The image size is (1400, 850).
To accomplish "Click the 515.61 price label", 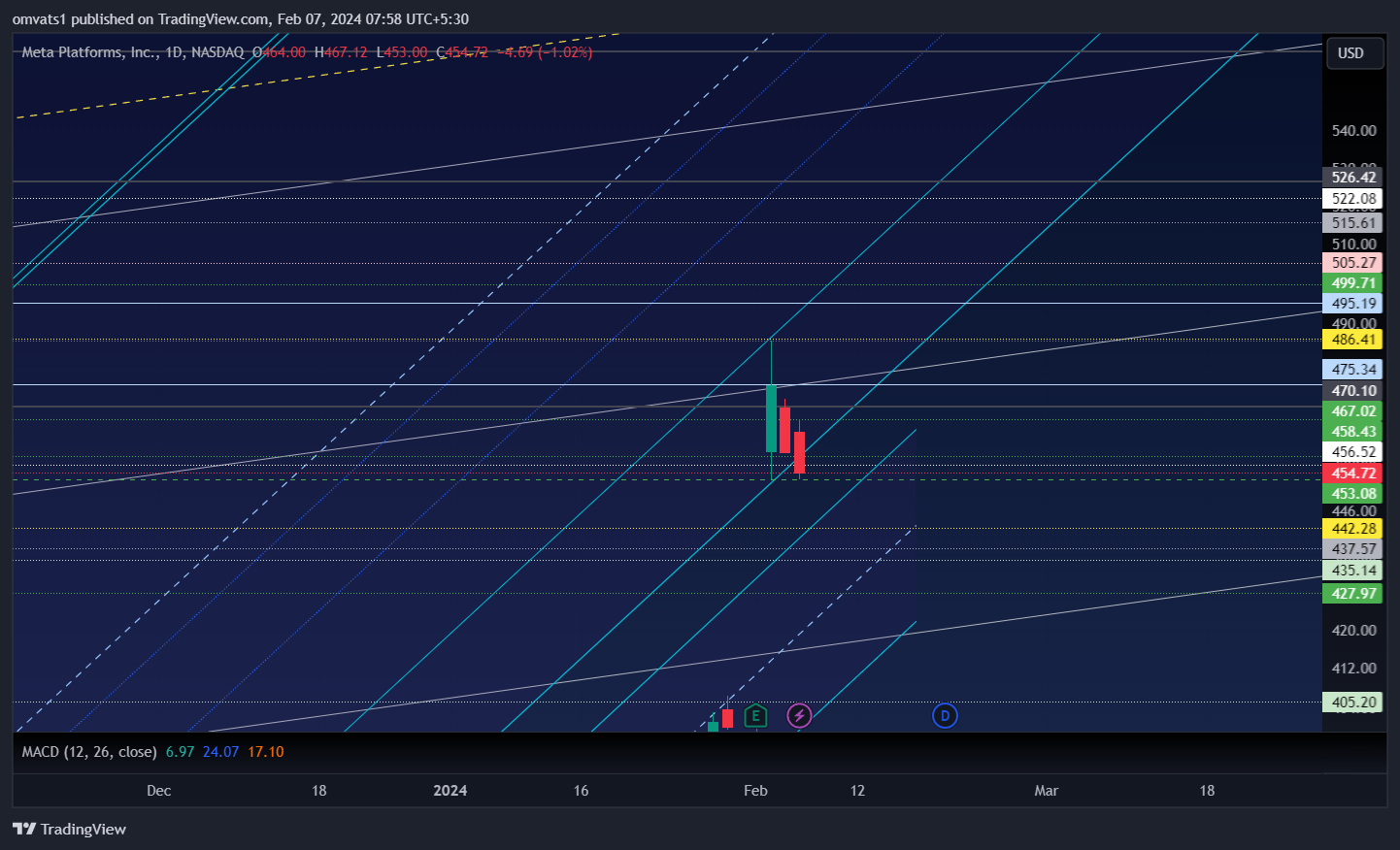I will point(1352,223).
